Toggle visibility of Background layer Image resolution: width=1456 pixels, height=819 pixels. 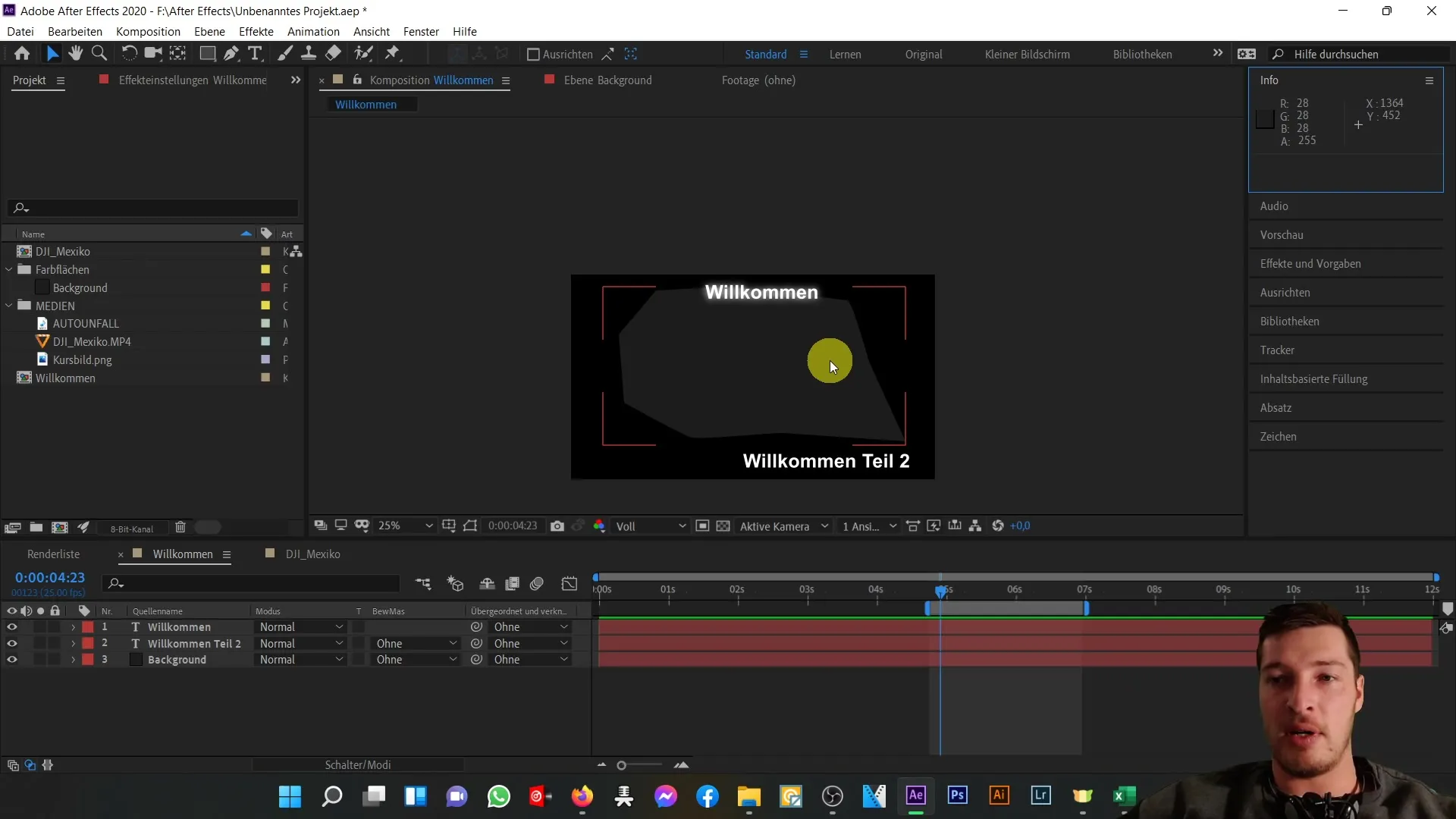tap(11, 659)
